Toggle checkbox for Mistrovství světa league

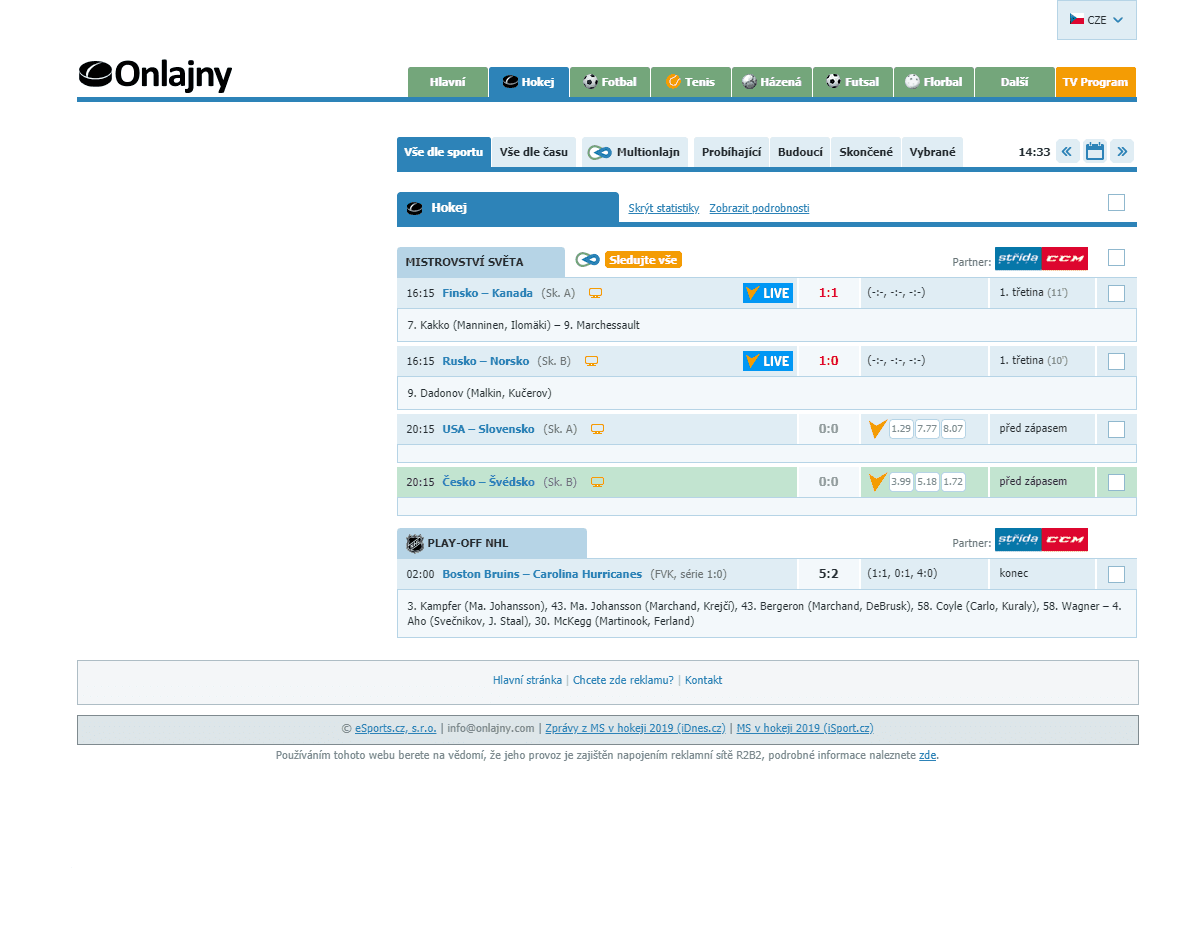click(1116, 257)
